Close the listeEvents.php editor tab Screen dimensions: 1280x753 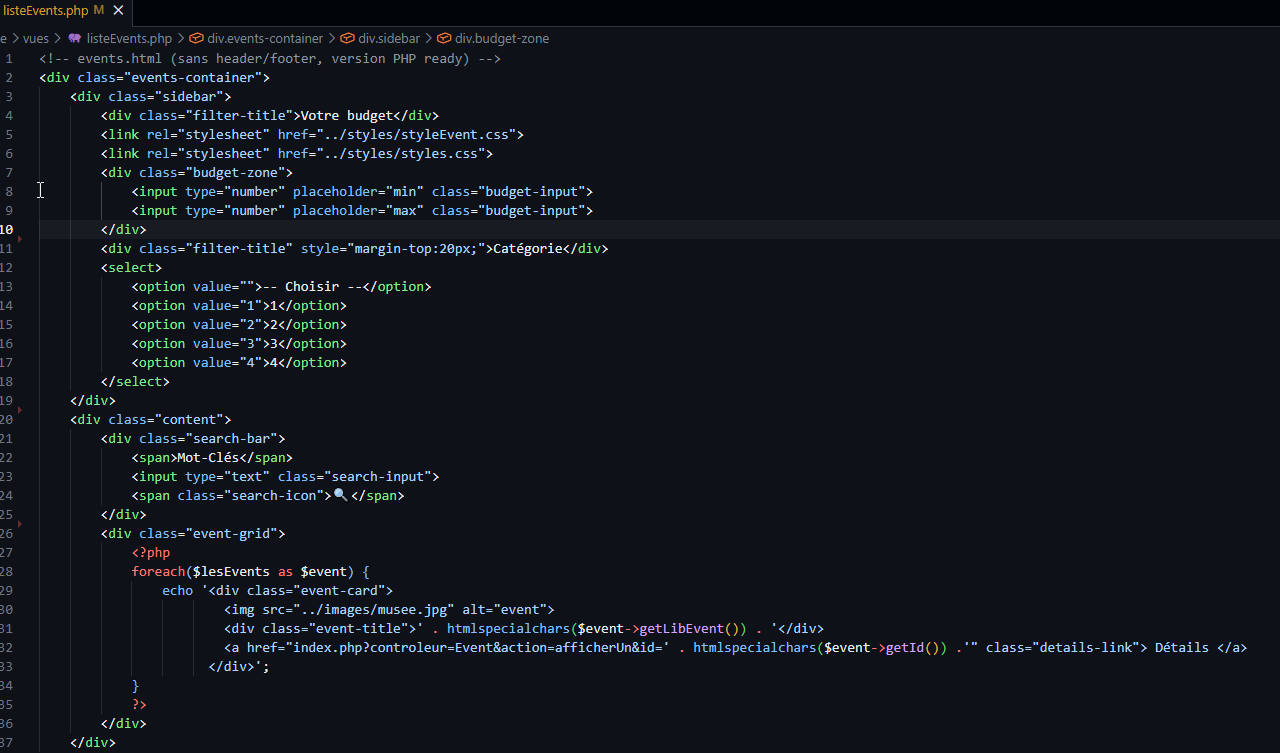pyautogui.click(x=119, y=11)
